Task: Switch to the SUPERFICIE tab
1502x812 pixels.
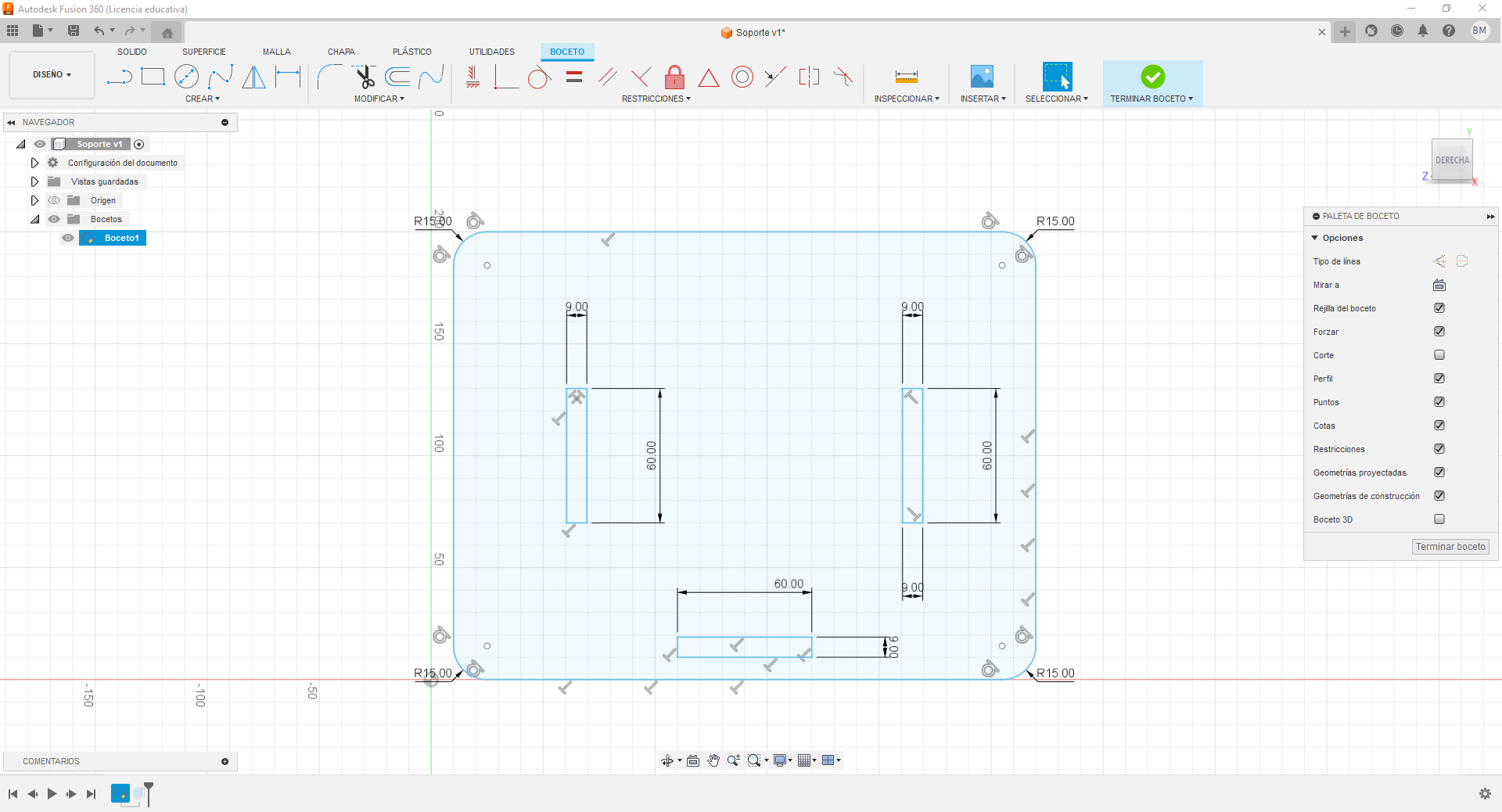Action: pyautogui.click(x=204, y=52)
